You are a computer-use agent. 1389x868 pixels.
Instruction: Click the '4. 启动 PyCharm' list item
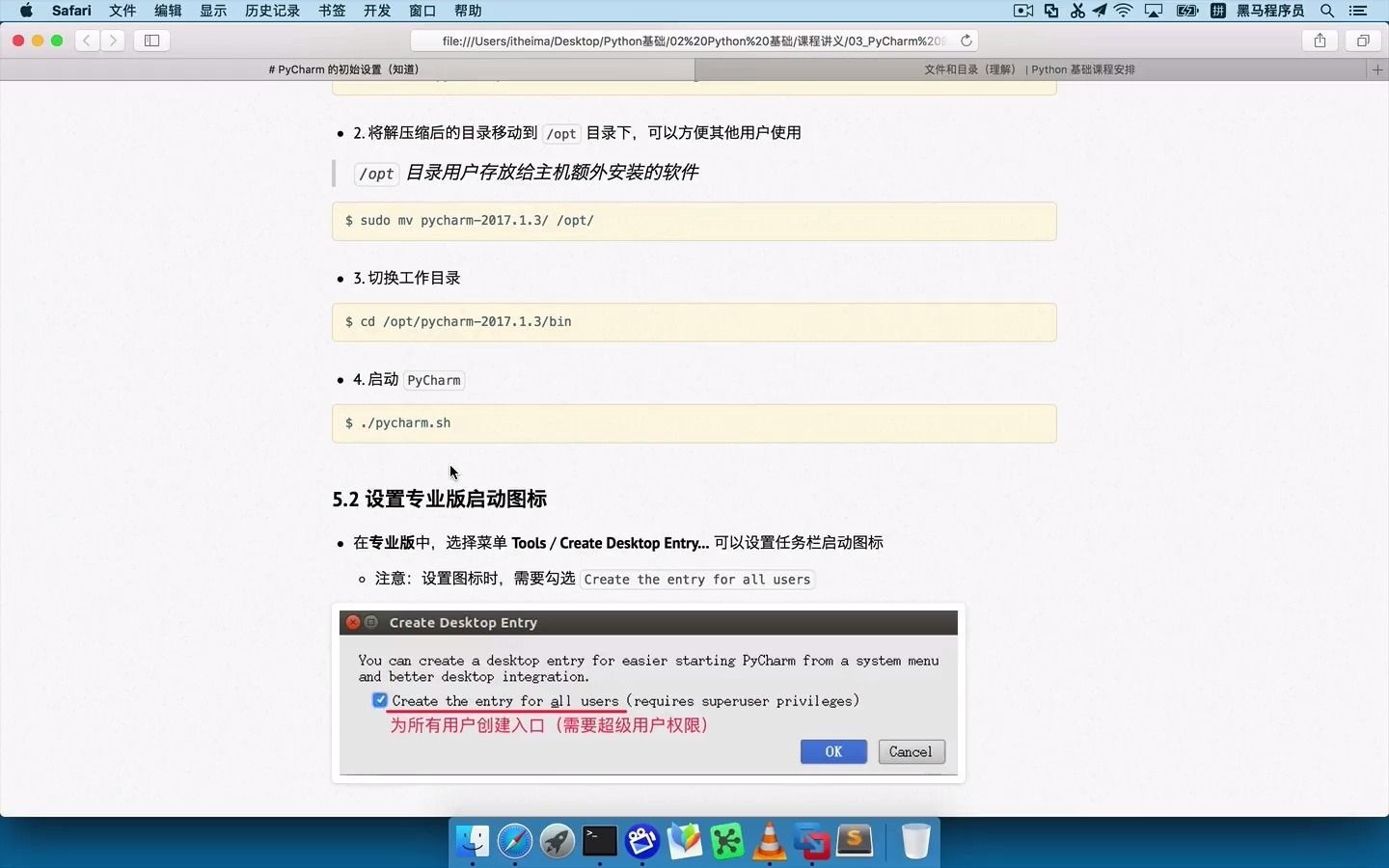point(409,379)
